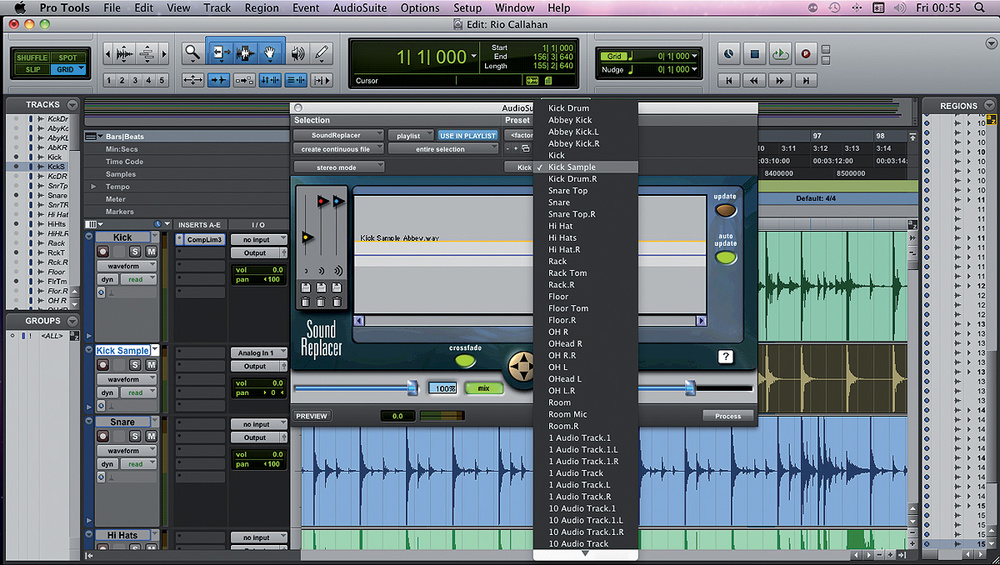Click Zoom preset 5 button
The image size is (1000, 565).
pyautogui.click(x=161, y=80)
